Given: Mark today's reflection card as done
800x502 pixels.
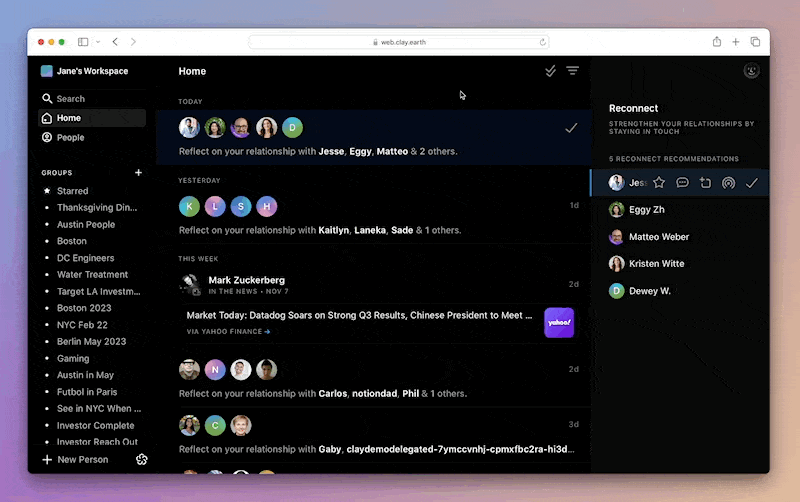Looking at the screenshot, I should 571,128.
